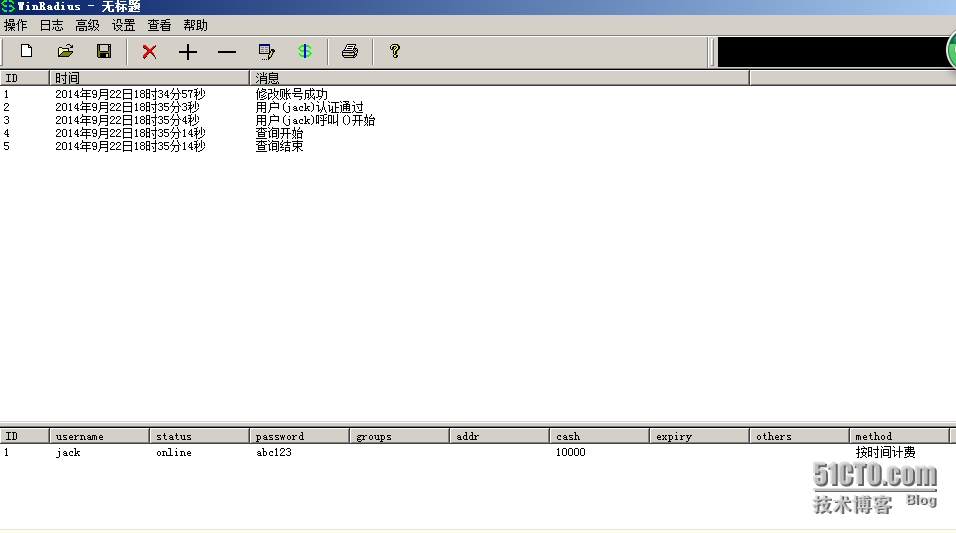Click the addr column header

pos(499,436)
